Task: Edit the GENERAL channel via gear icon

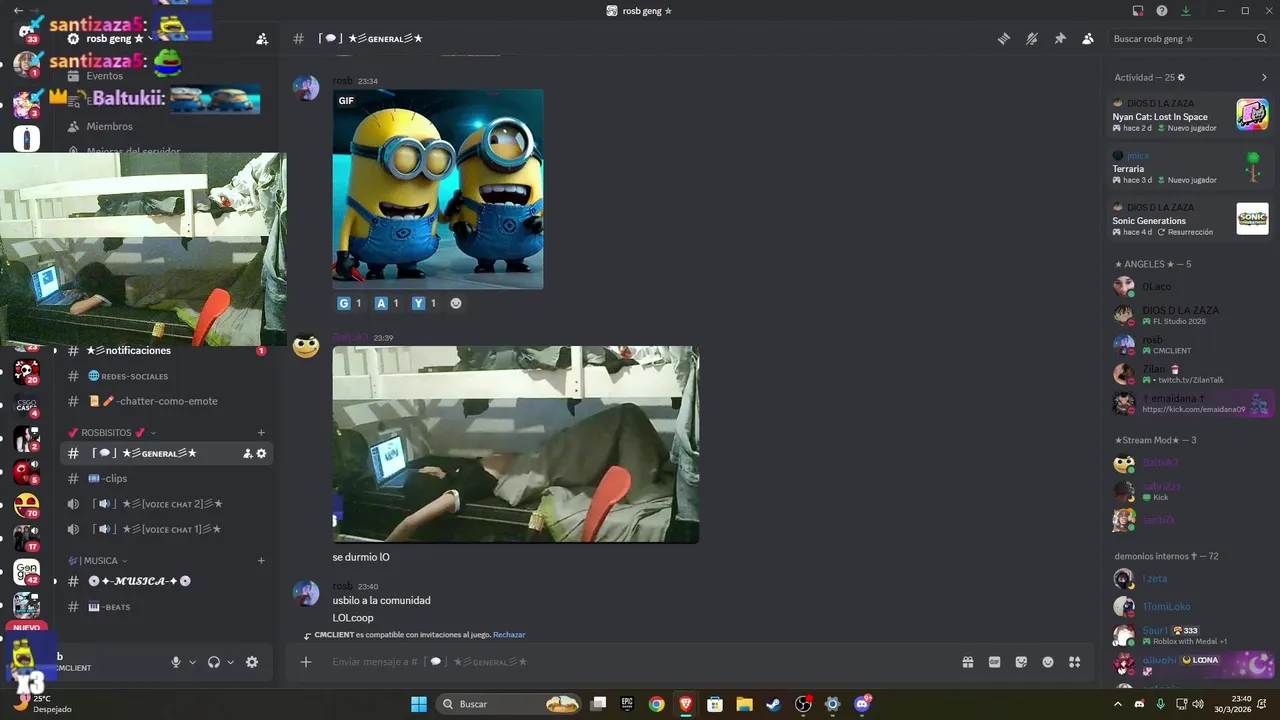Action: tap(262, 453)
